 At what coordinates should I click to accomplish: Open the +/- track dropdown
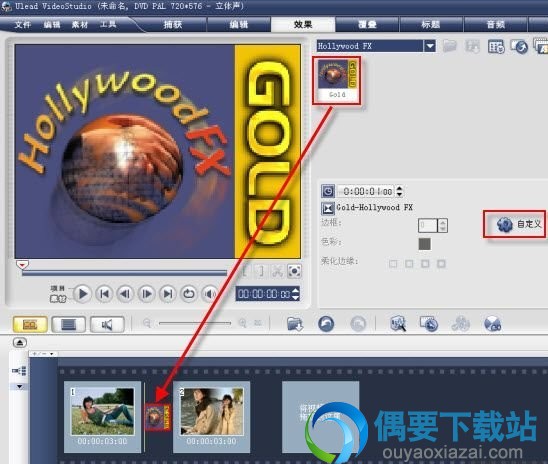click(43, 354)
